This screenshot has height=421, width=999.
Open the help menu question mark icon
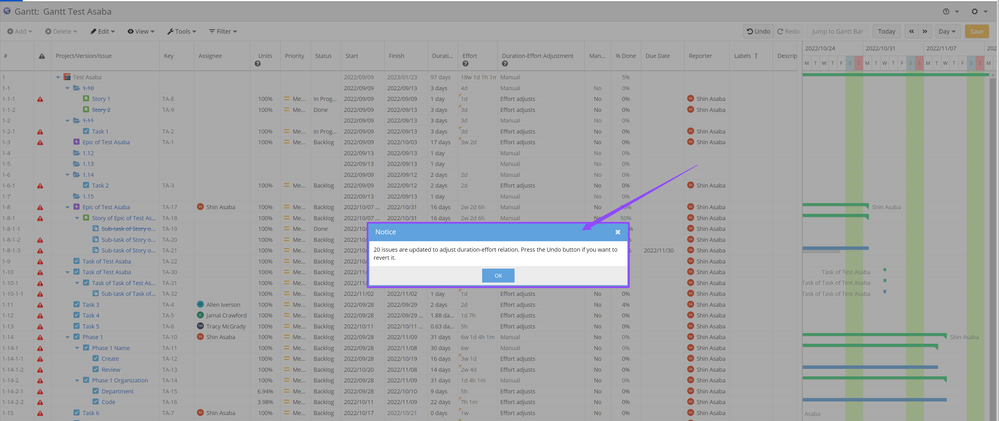click(948, 11)
